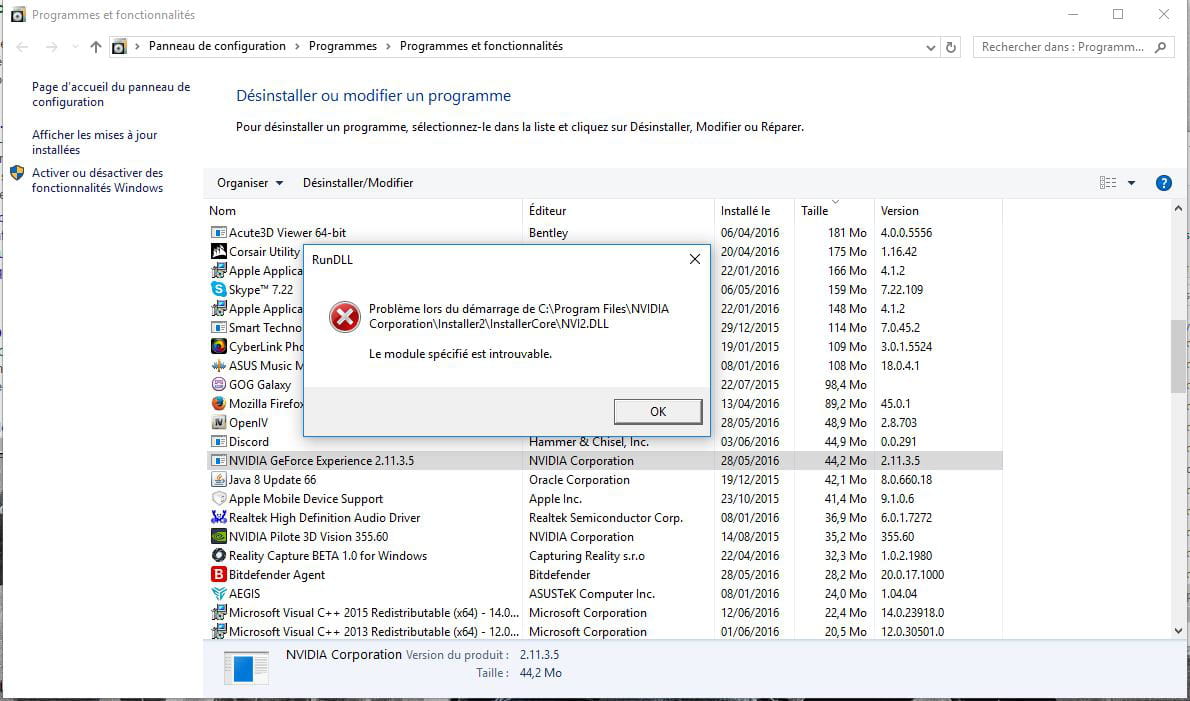Click the ASUSTeK Computer Inc. publisher cell
1190x701 pixels.
point(592,593)
